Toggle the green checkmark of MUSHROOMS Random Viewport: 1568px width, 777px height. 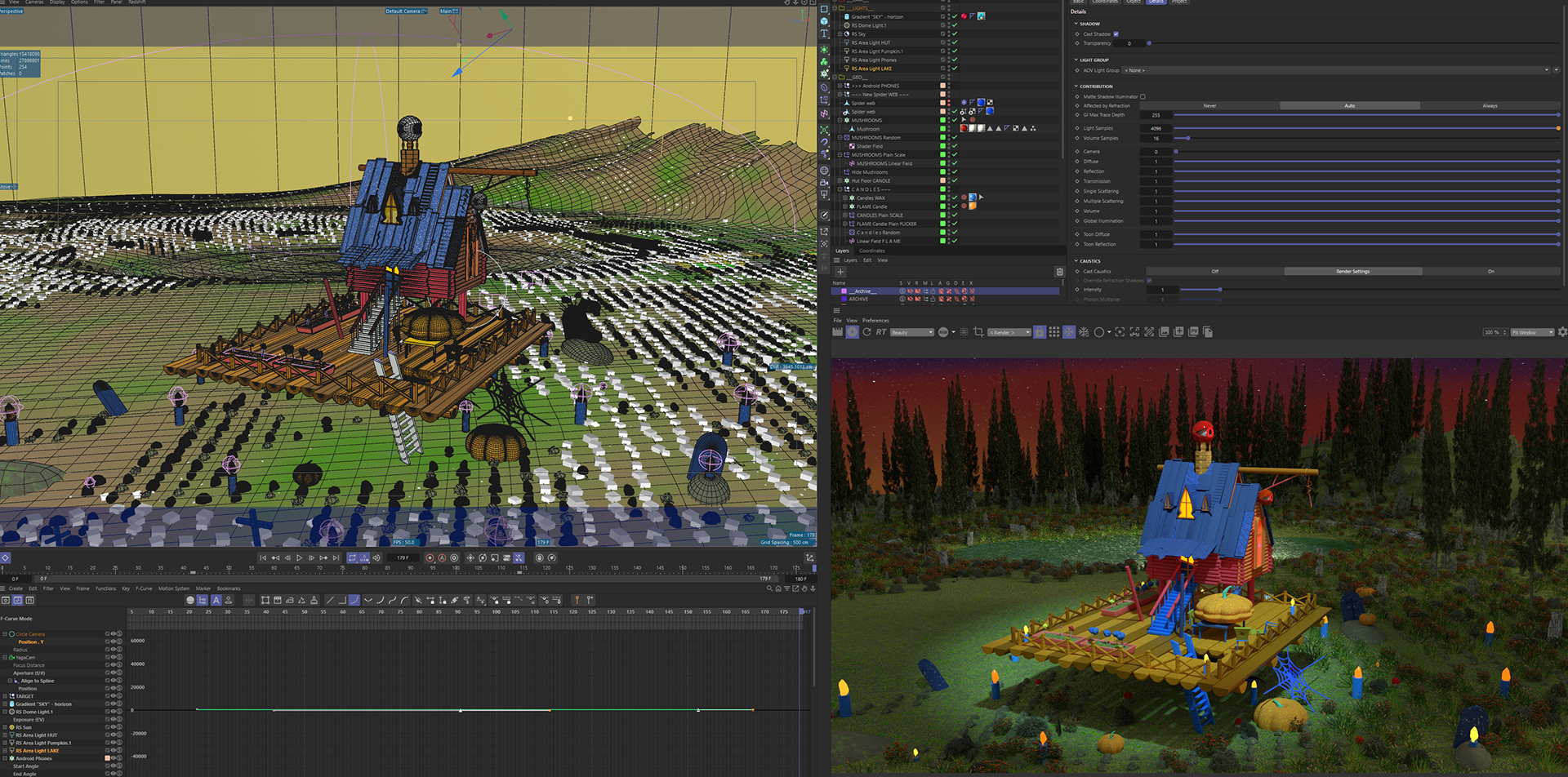(x=954, y=137)
